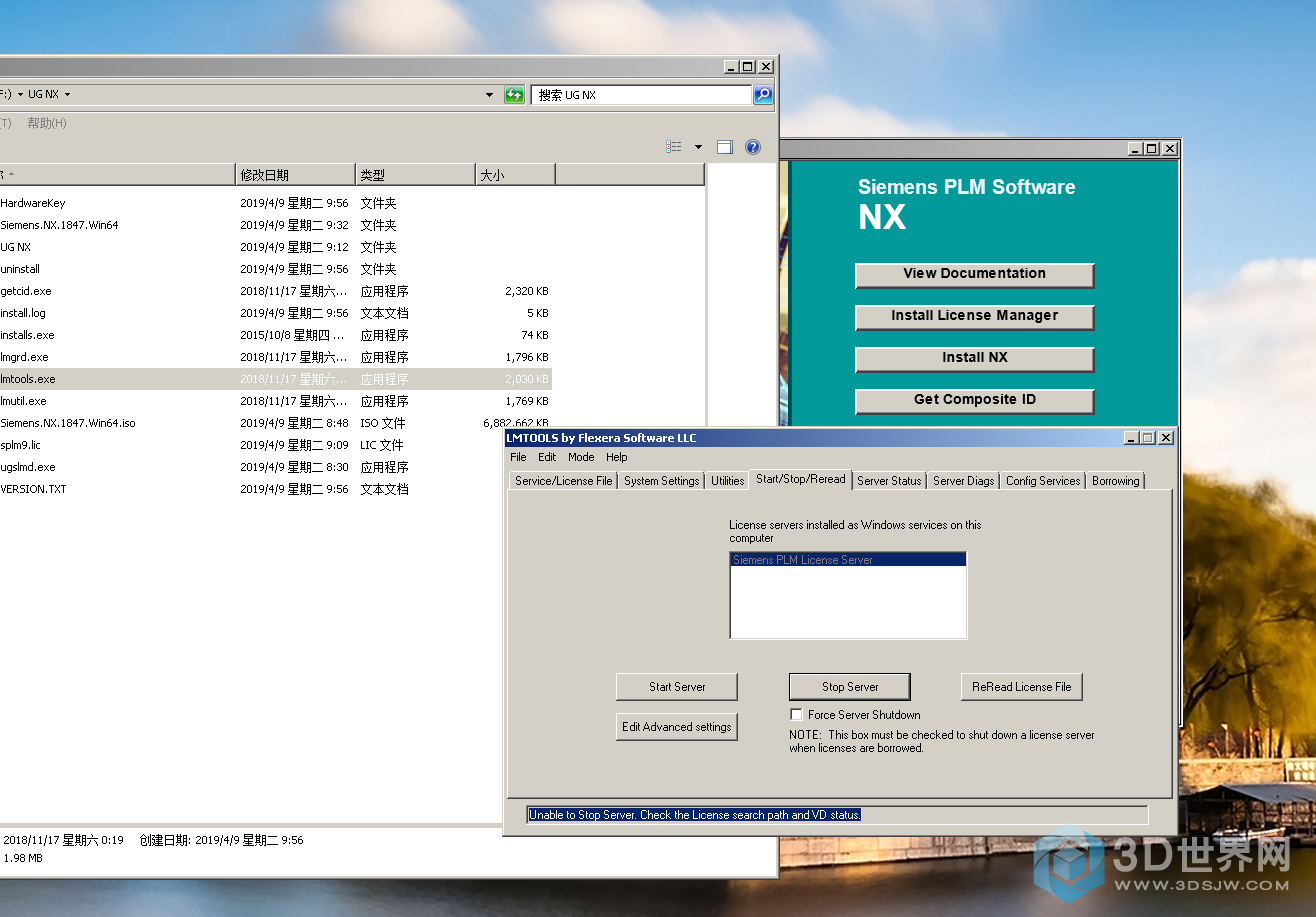Switch to the Service/License File tab

tap(563, 481)
